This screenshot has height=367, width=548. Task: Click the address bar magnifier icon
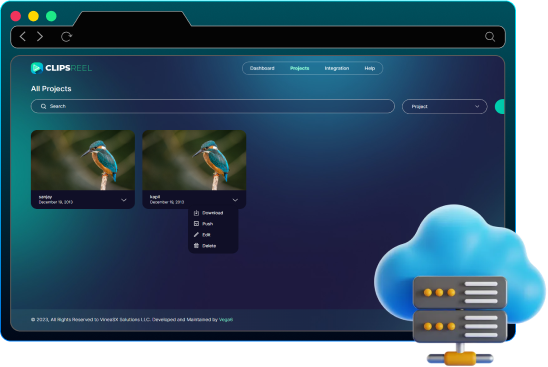[x=490, y=36]
